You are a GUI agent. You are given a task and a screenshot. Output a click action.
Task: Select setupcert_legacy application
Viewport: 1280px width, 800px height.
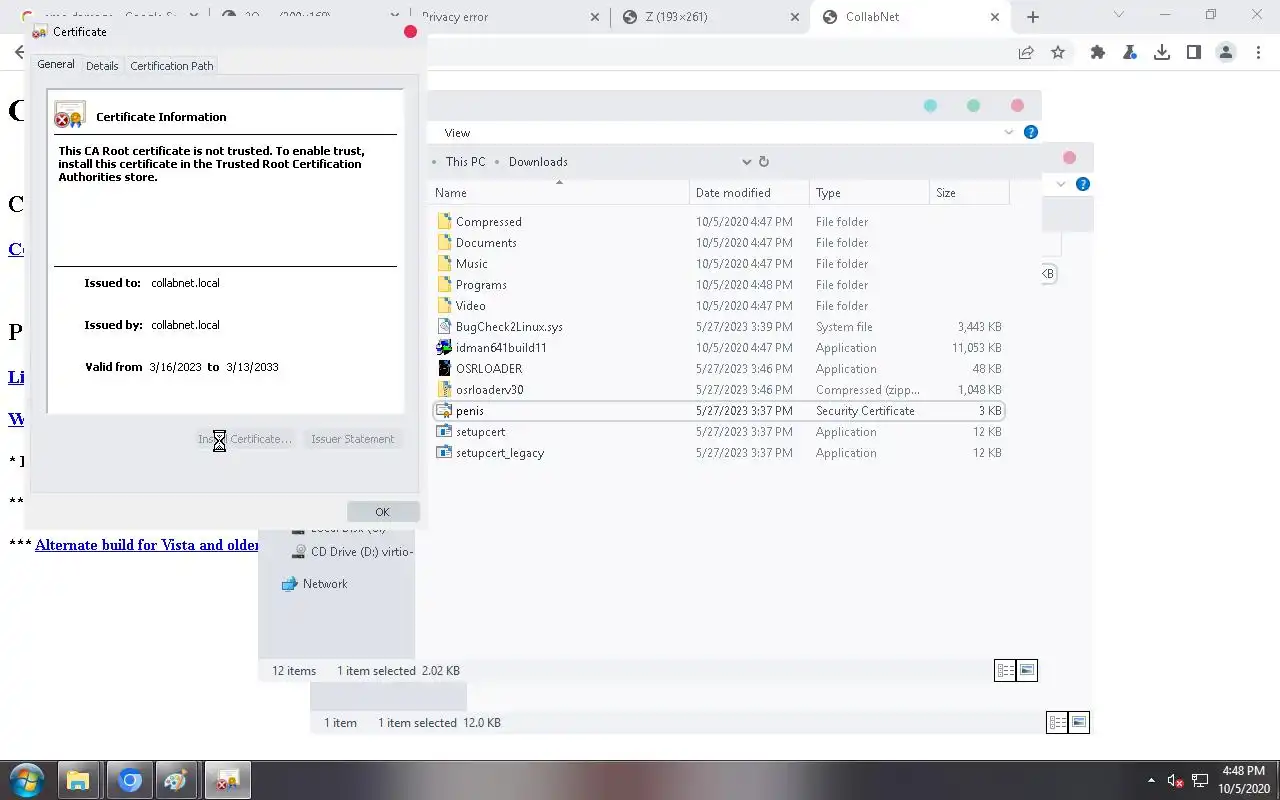[x=719, y=453]
